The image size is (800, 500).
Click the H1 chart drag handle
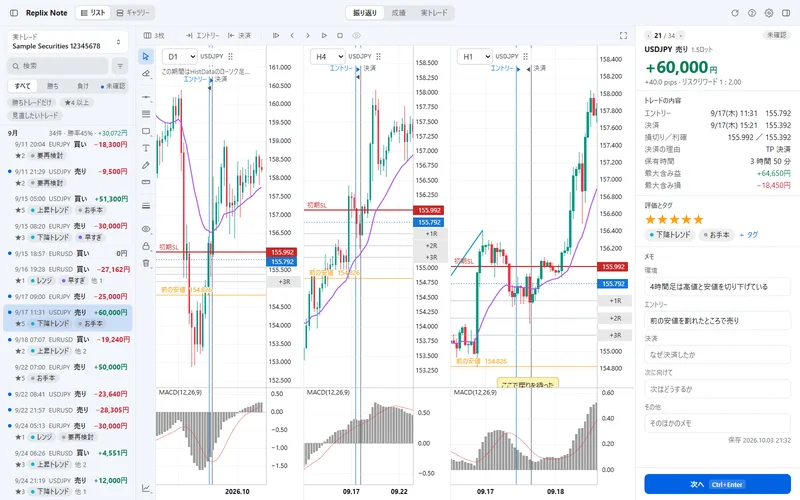coord(526,57)
